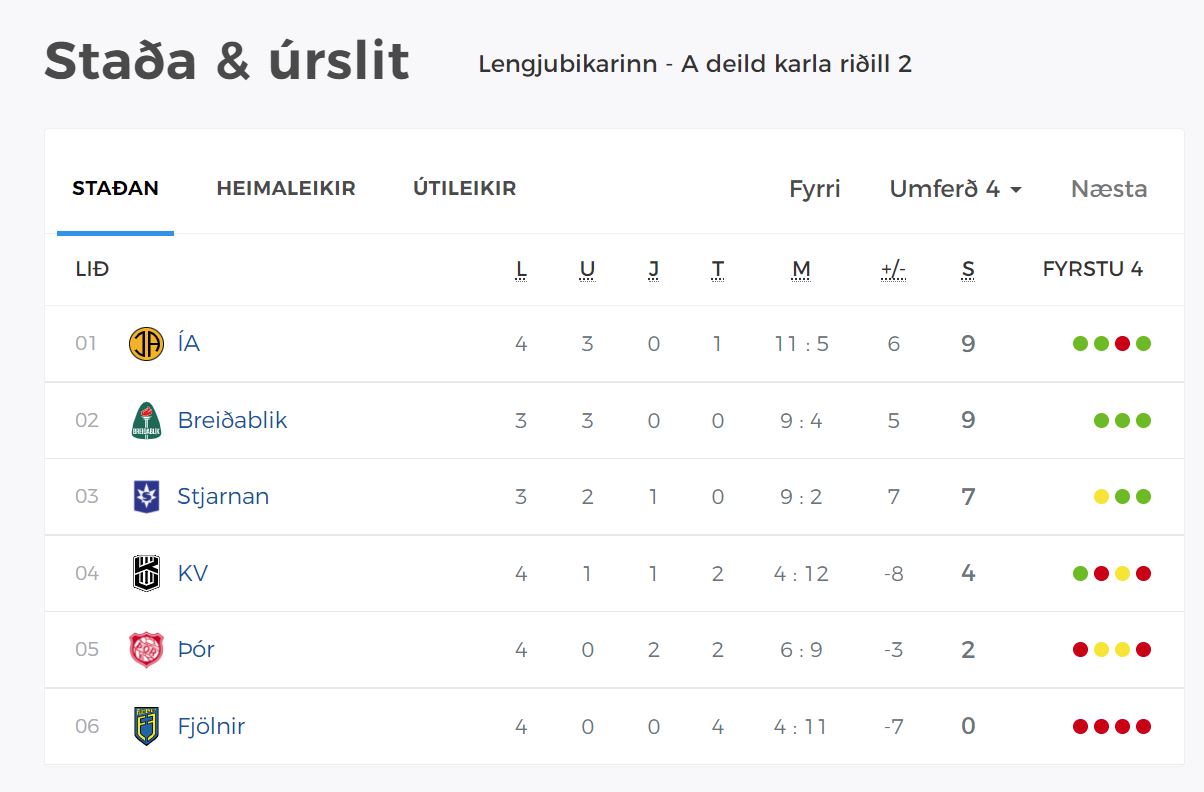Viewport: 1204px width, 792px height.
Task: Switch to the Heimaleikir tab
Action: coord(286,188)
